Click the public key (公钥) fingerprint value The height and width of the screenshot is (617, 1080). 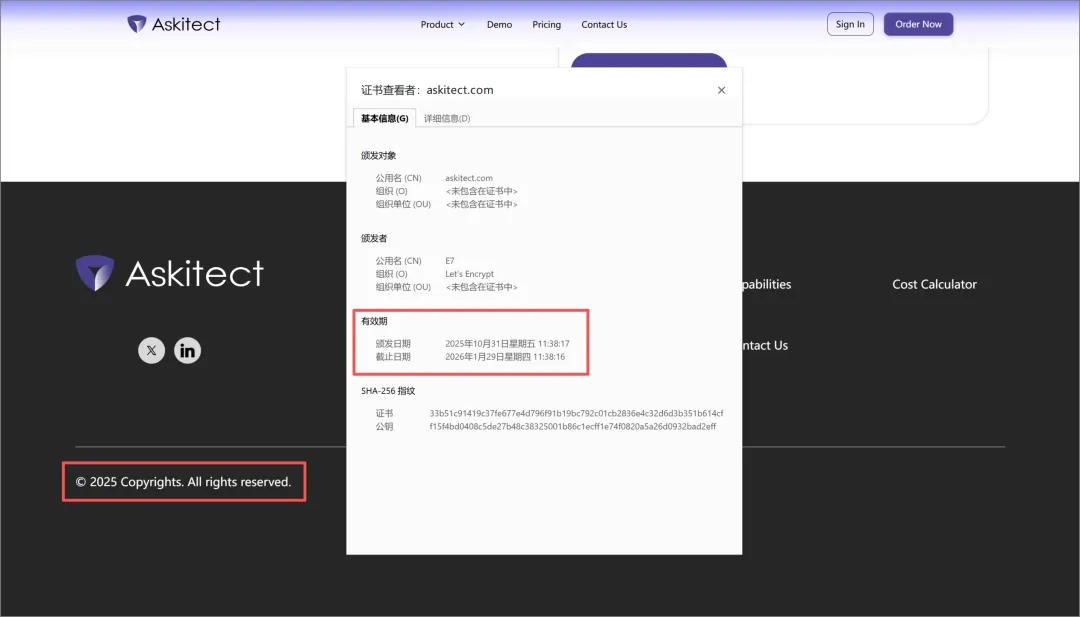[x=572, y=426]
